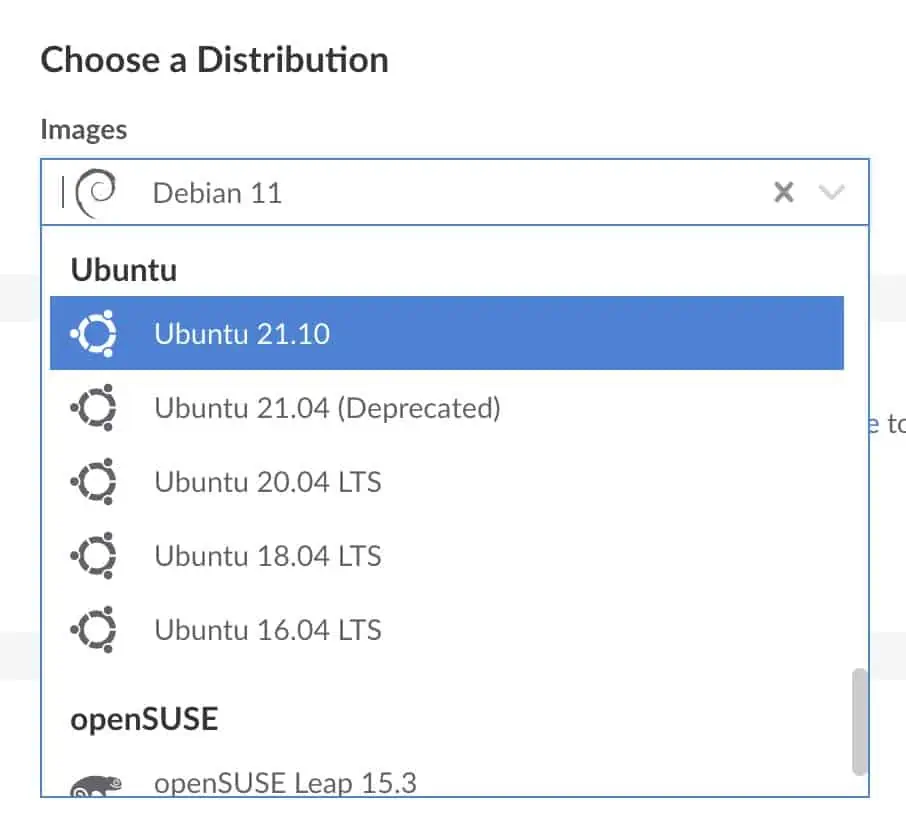This screenshot has width=906, height=828.
Task: Pick the Ubuntu 20.04 LTS image
Action: pos(268,481)
